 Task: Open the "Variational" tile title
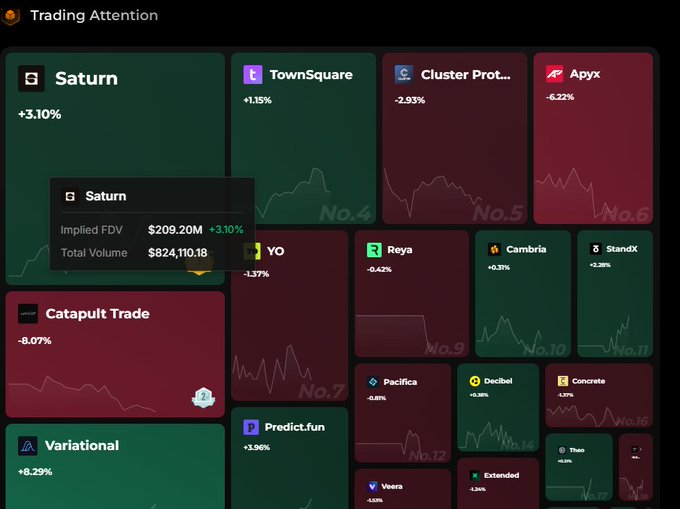pyautogui.click(x=82, y=446)
